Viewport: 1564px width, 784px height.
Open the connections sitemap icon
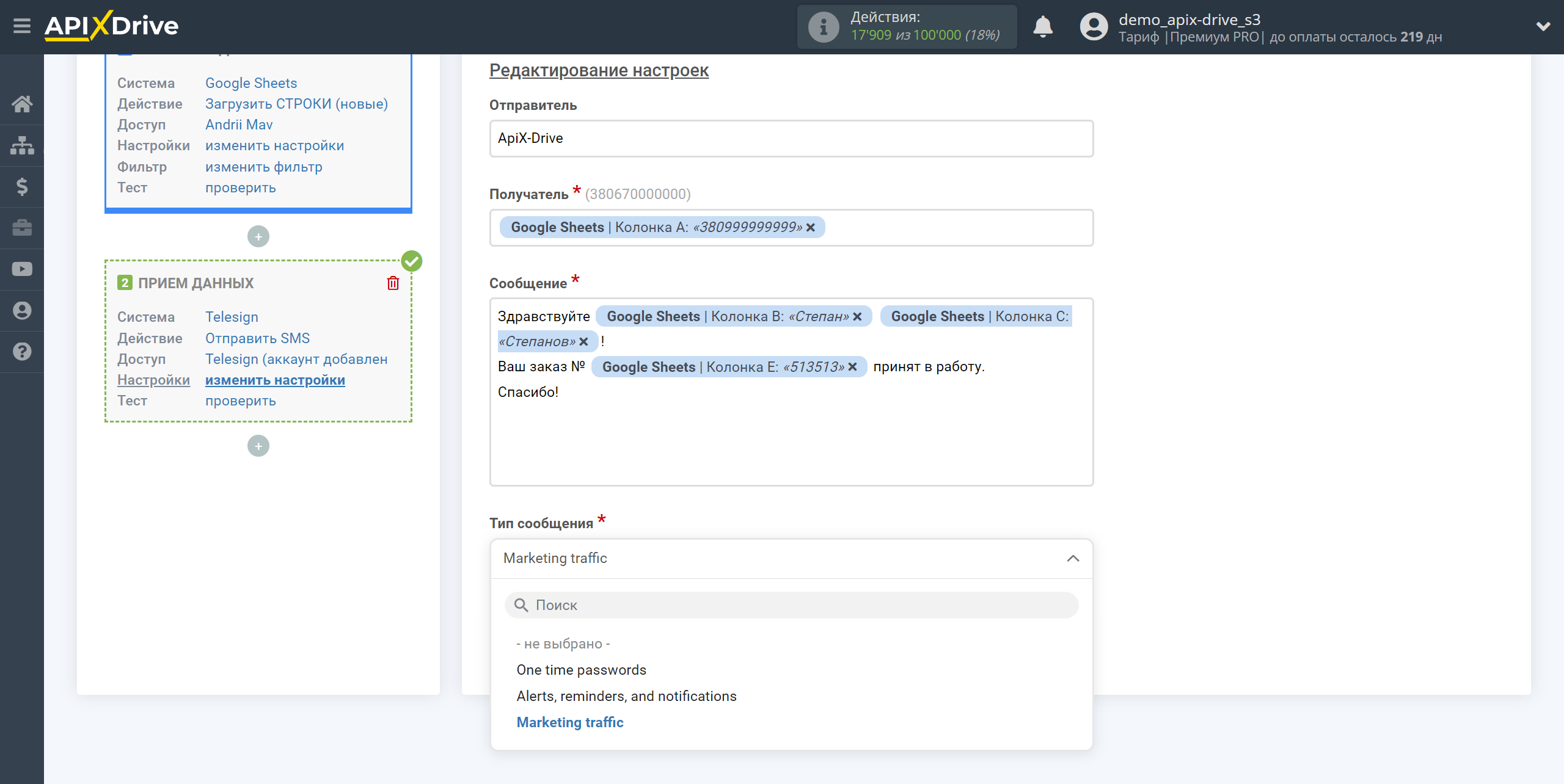click(22, 145)
